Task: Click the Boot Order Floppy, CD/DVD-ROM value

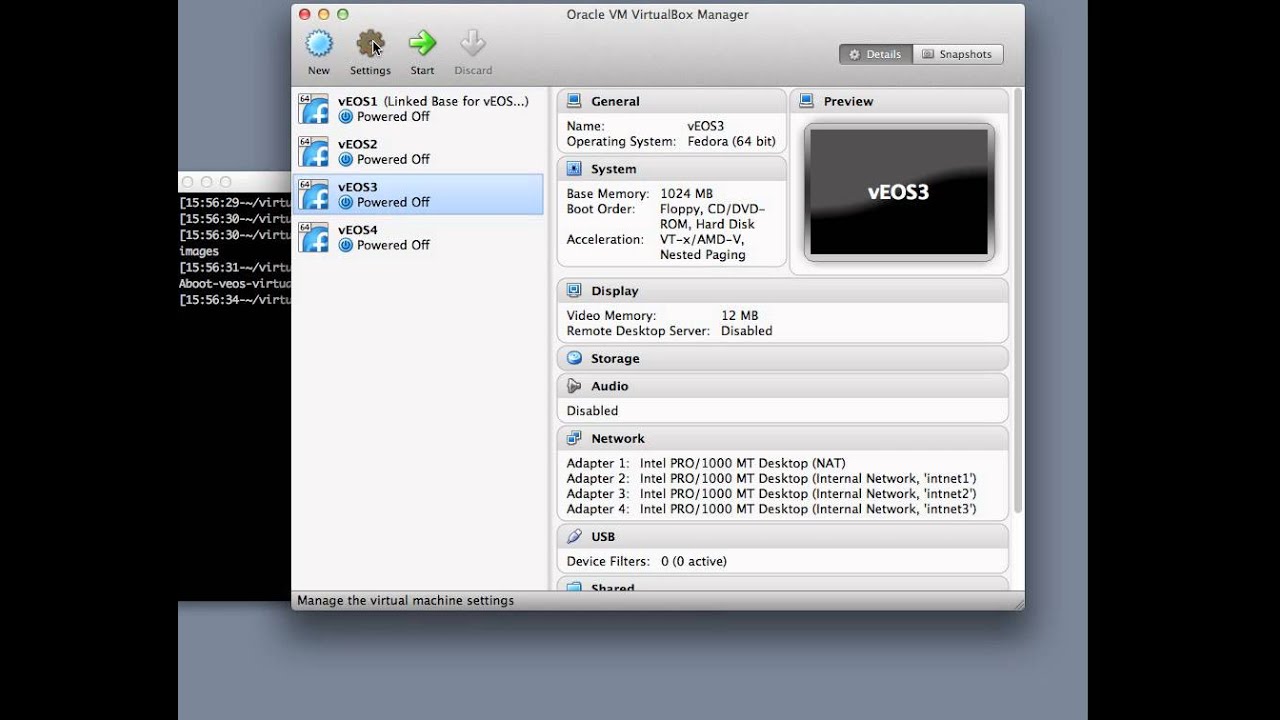Action: 712,217
